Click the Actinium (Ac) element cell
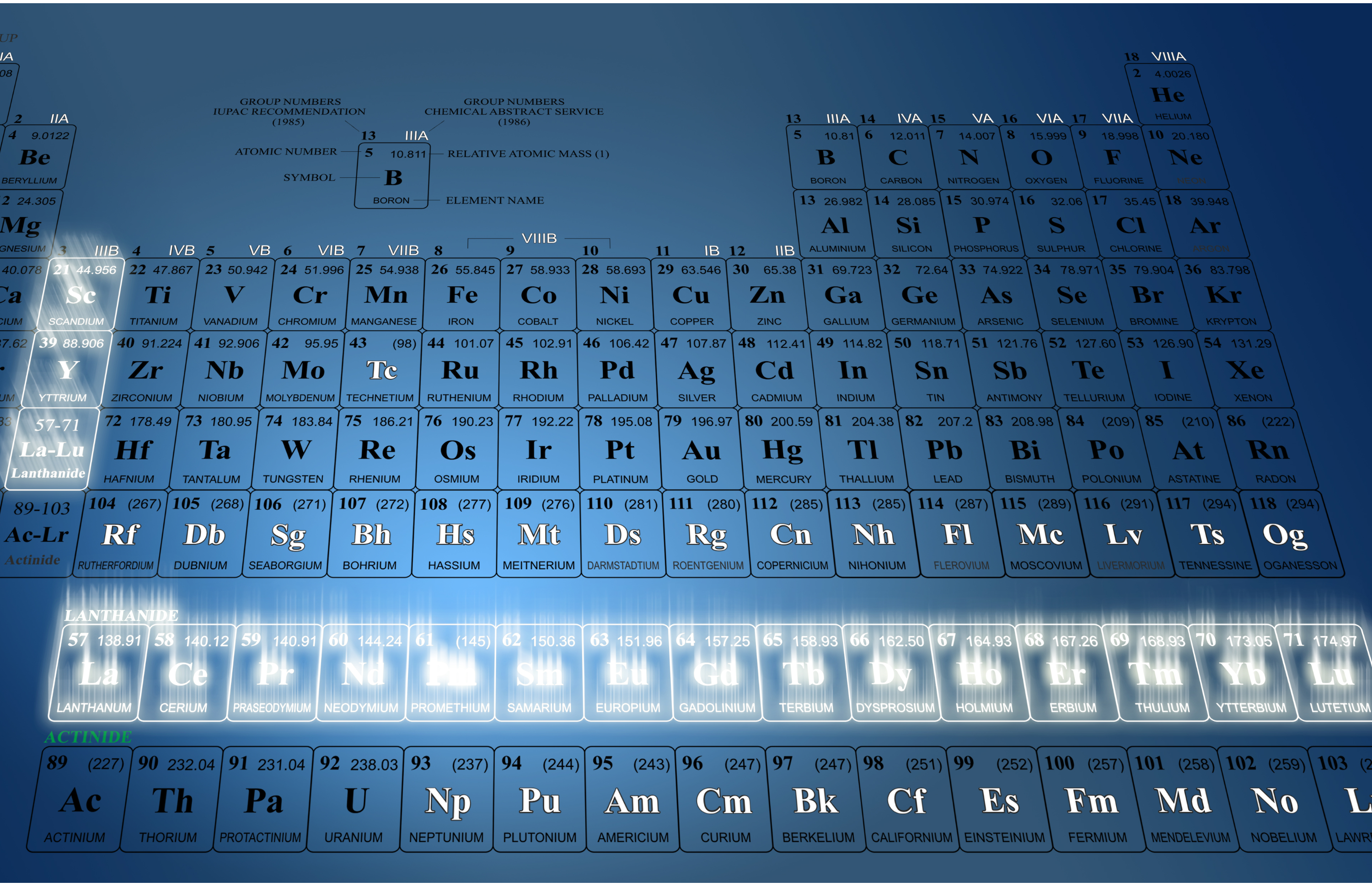Image resolution: width=1372 pixels, height=887 pixels. 80,800
